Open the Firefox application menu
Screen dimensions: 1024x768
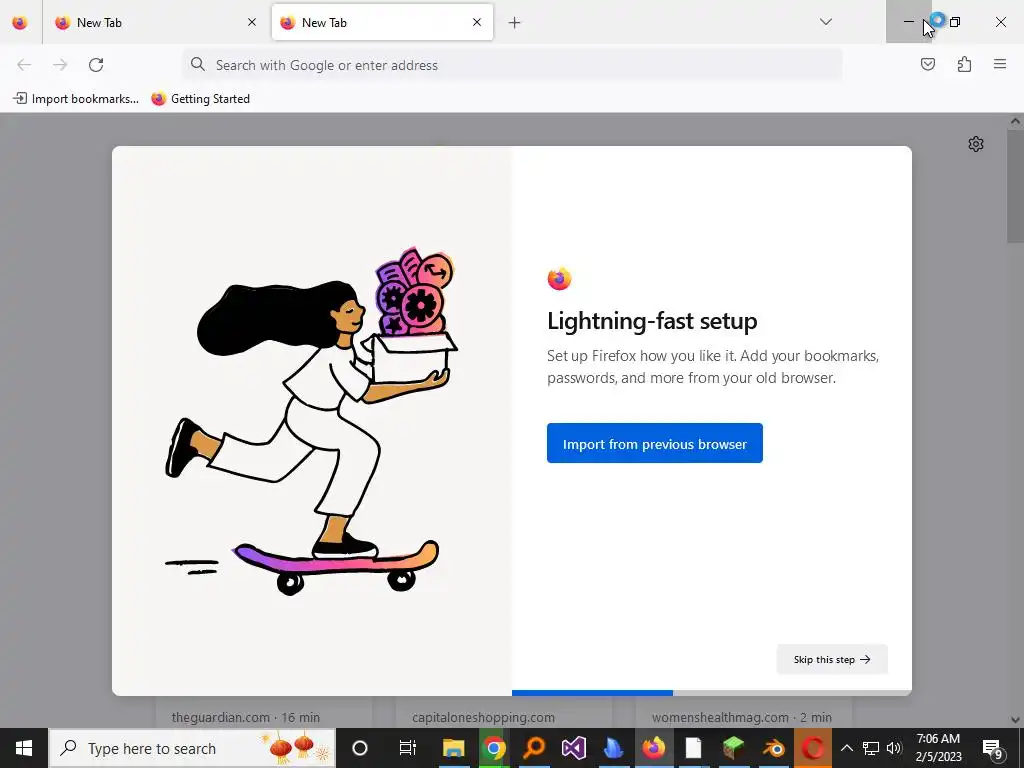[1000, 65]
